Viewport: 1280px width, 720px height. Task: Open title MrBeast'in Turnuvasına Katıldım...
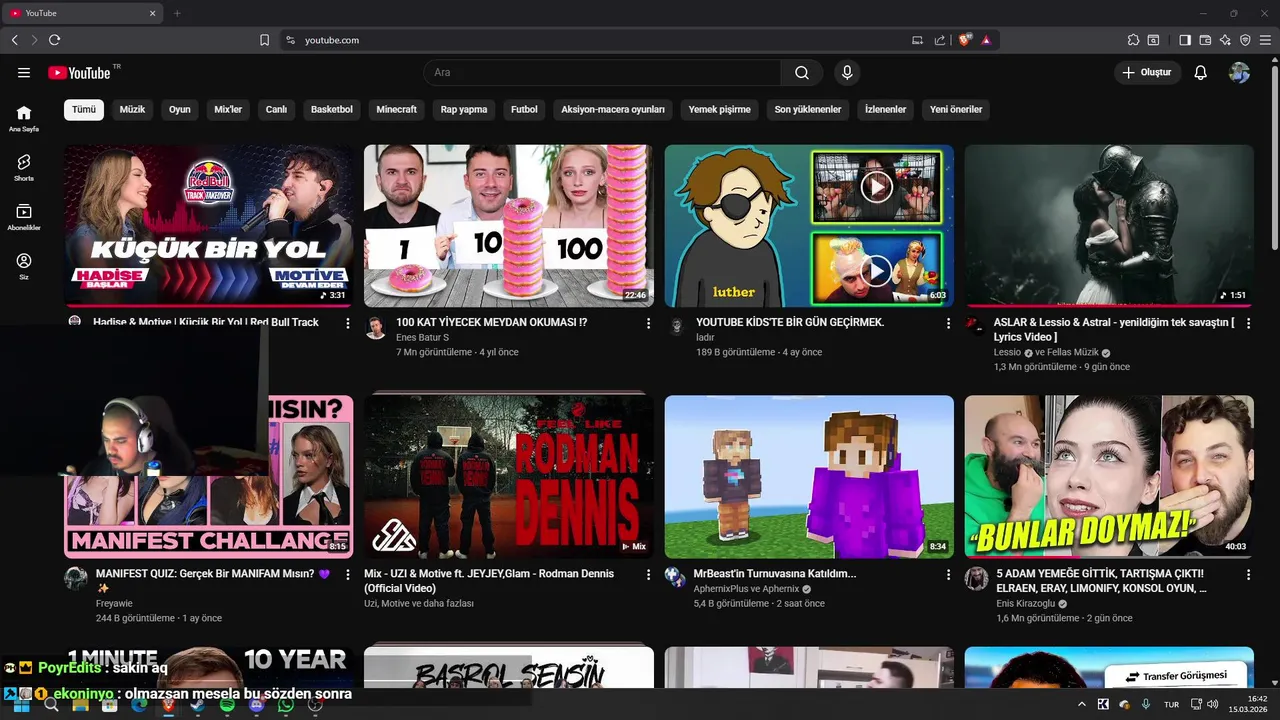[x=775, y=574]
